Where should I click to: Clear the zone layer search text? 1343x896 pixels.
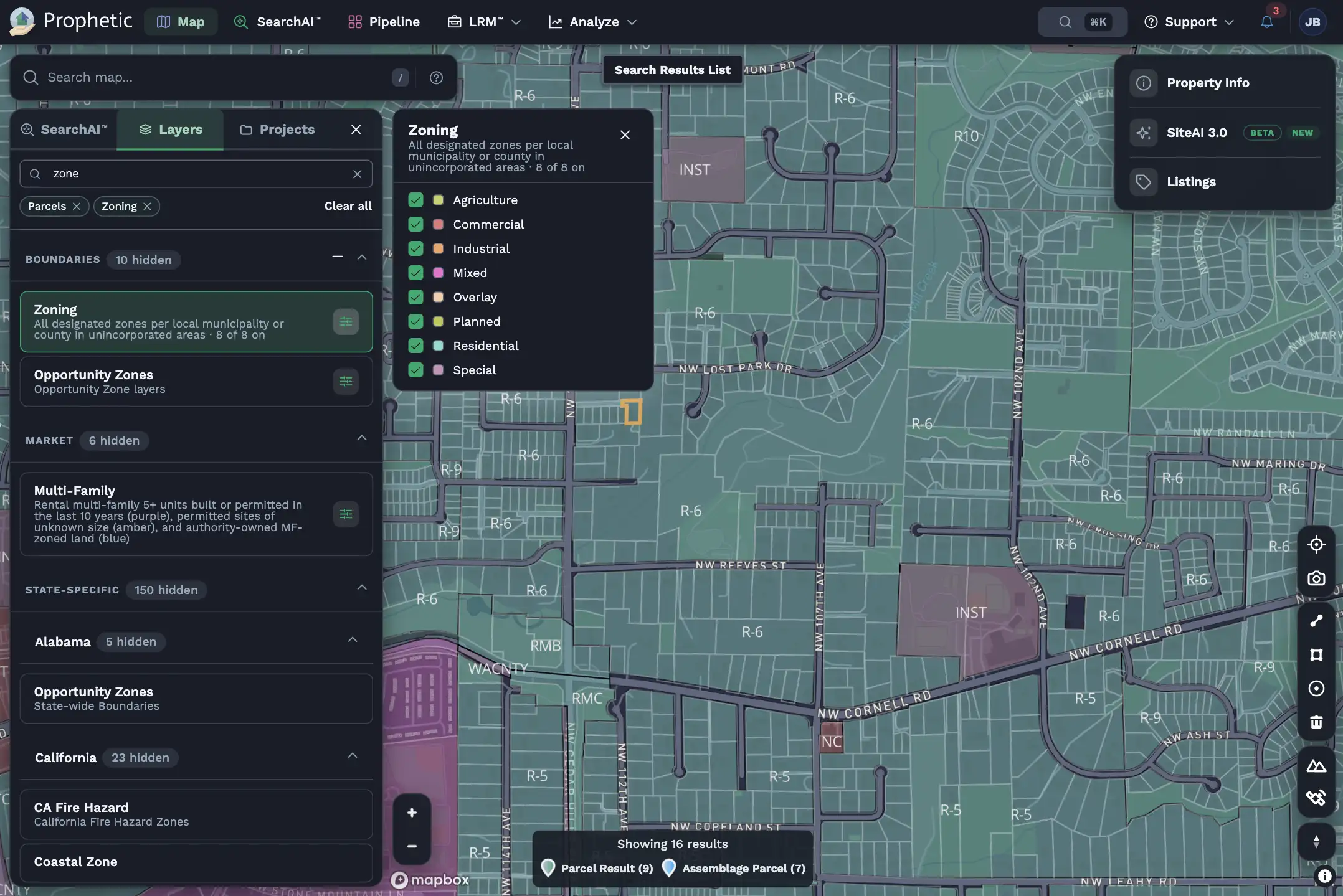pyautogui.click(x=357, y=174)
